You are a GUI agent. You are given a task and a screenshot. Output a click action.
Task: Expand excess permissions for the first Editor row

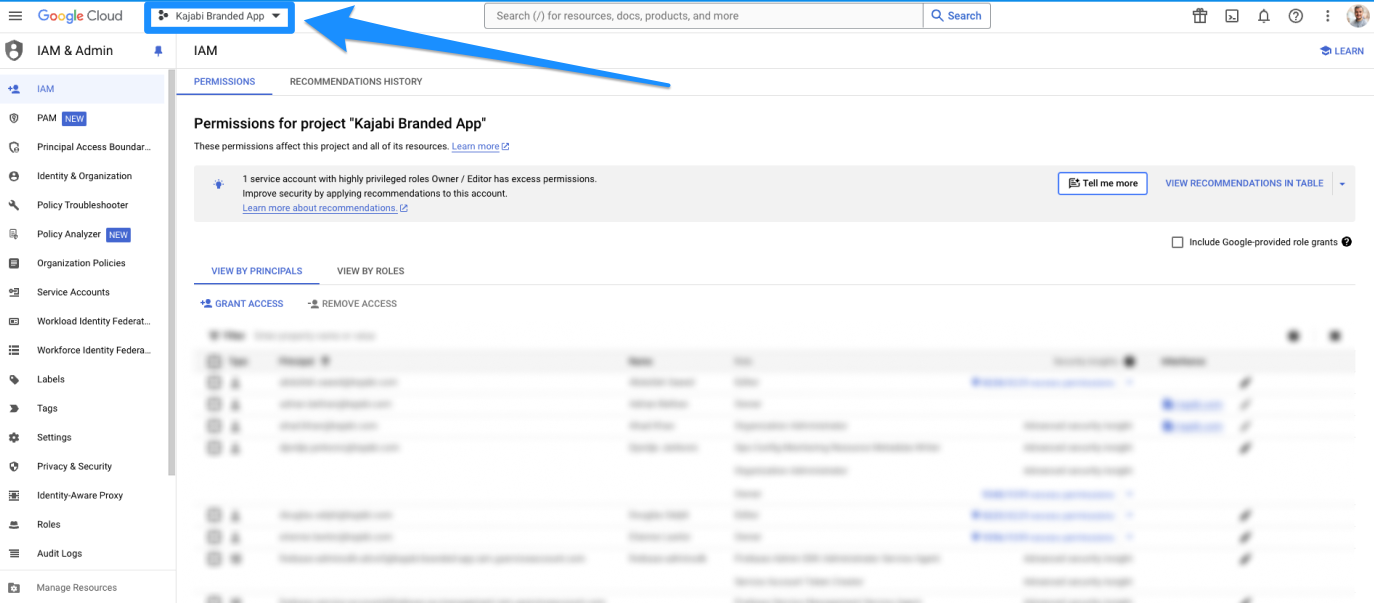1129,382
